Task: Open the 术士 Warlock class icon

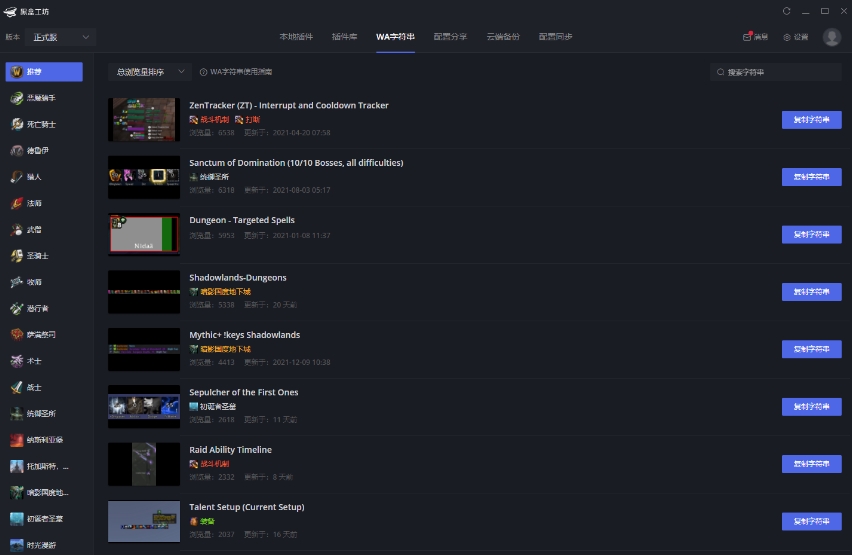Action: coord(17,361)
